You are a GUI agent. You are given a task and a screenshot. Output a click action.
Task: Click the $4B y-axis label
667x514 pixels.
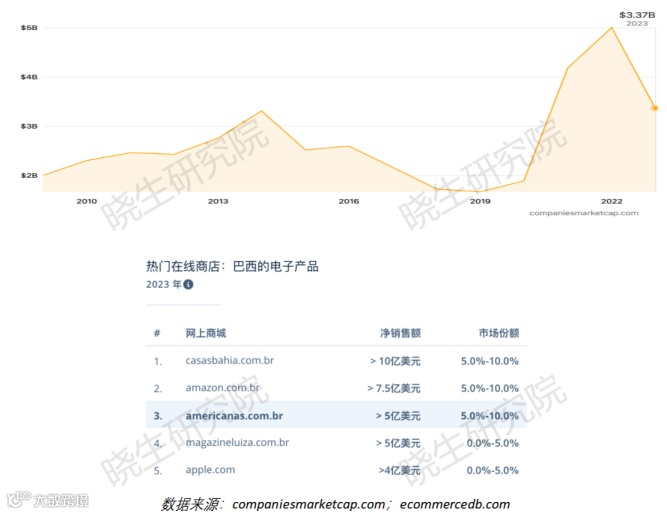(29, 77)
